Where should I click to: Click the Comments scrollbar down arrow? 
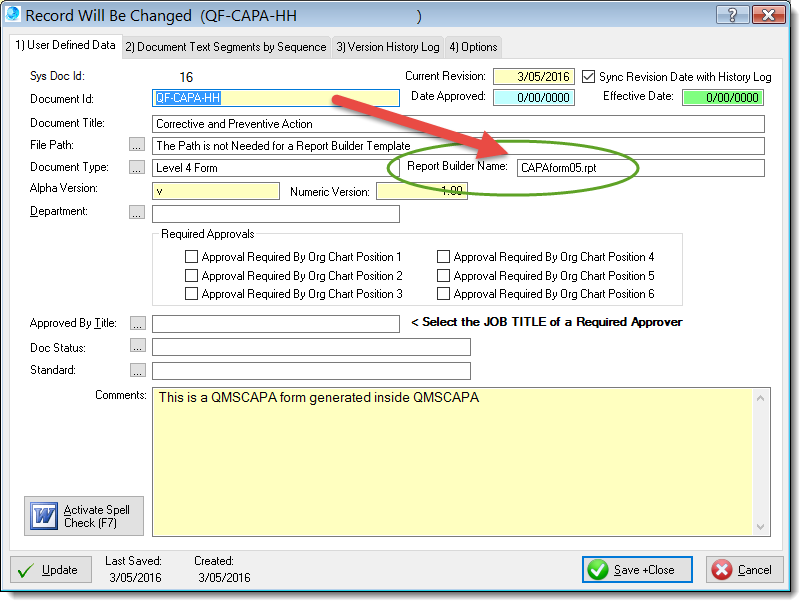click(763, 527)
